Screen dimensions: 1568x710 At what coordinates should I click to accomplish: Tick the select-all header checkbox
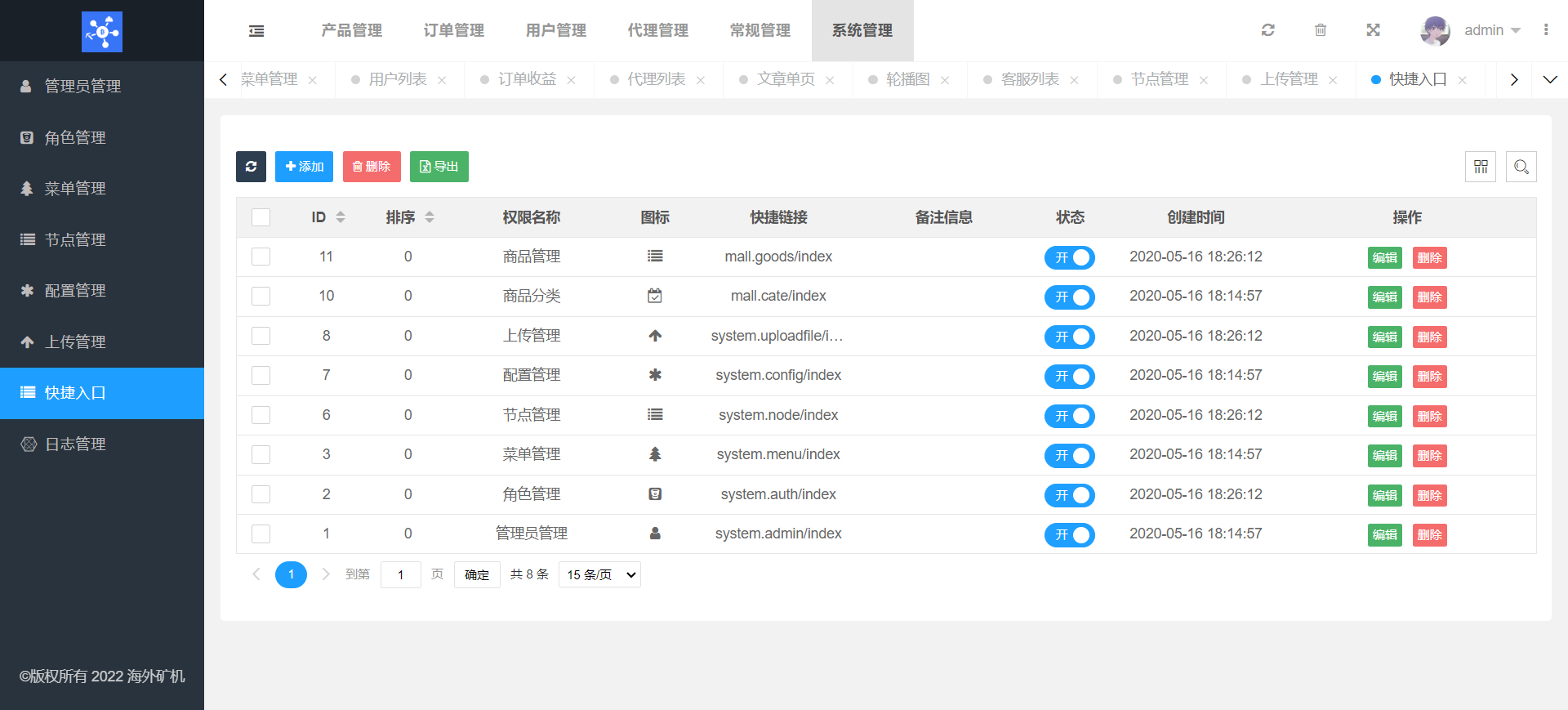tap(261, 217)
